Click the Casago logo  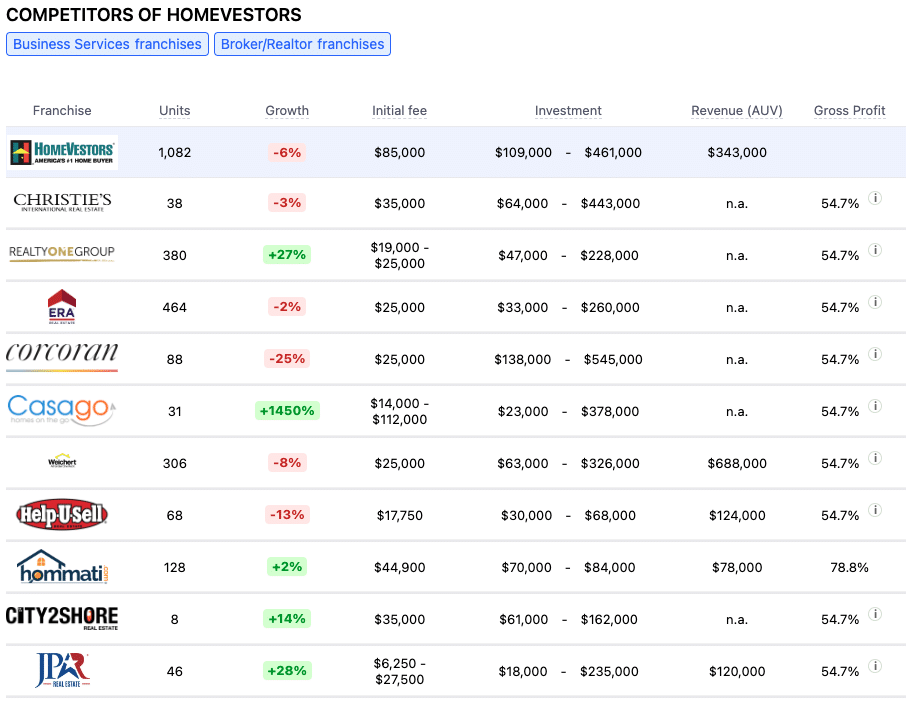[x=62, y=410]
